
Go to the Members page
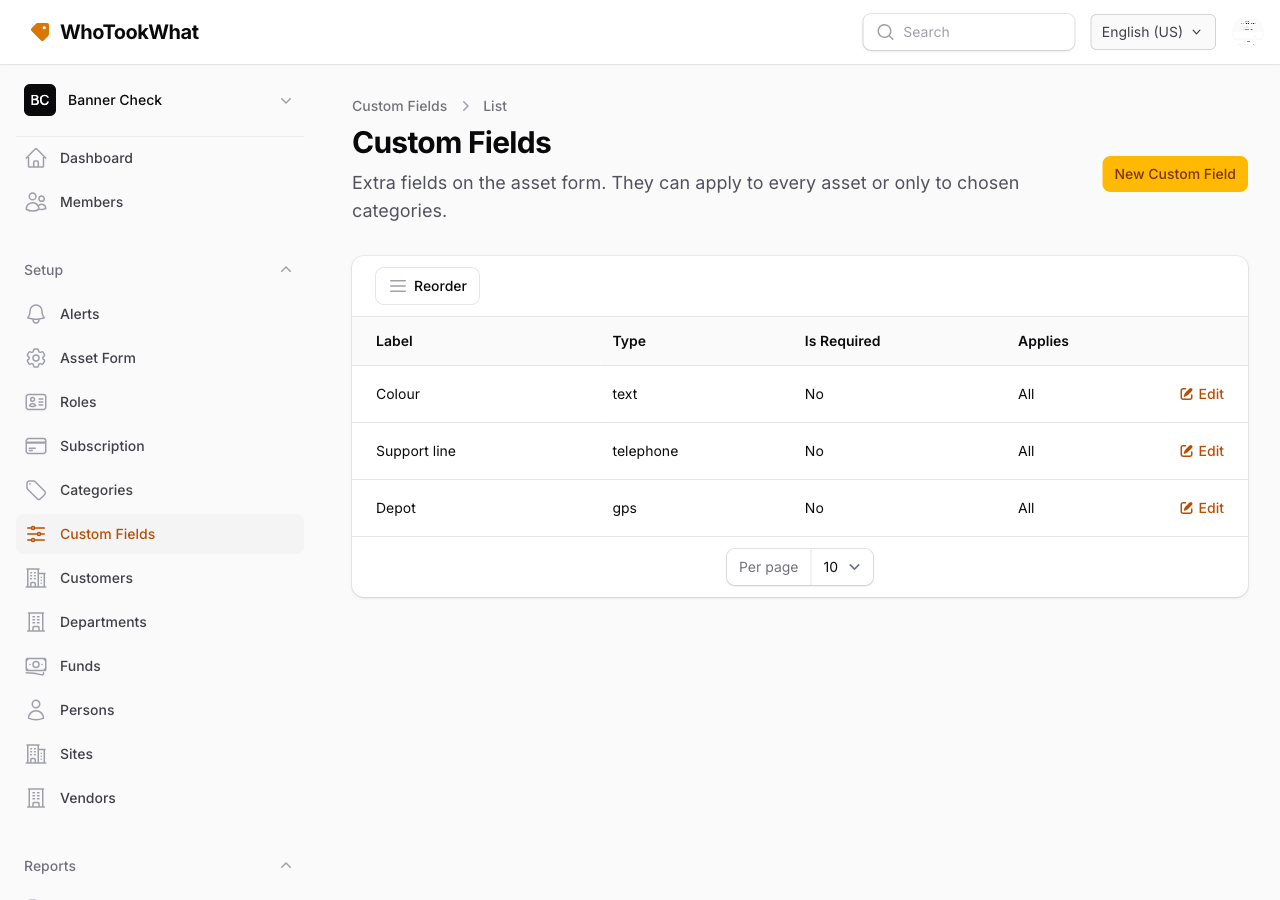[160, 202]
